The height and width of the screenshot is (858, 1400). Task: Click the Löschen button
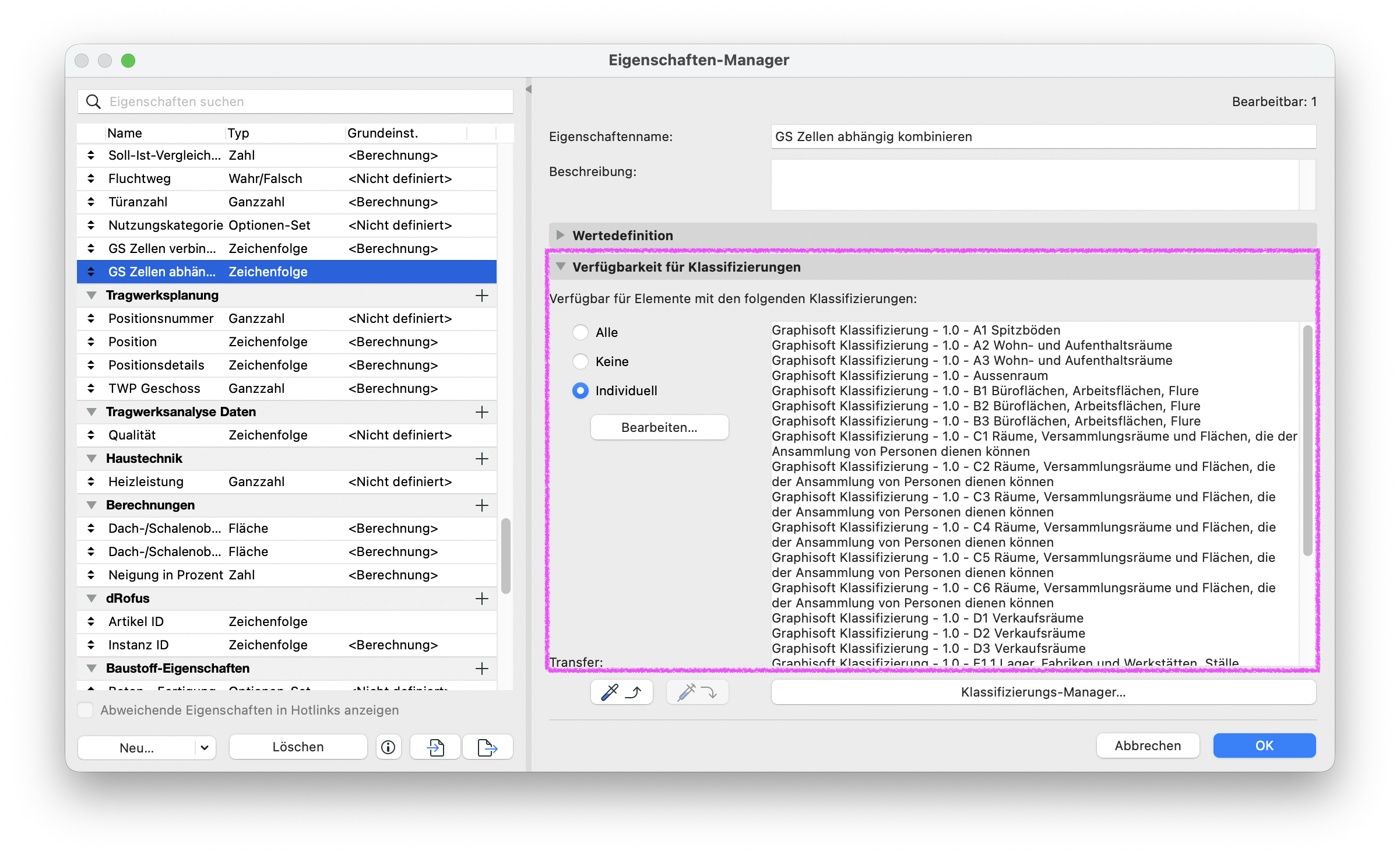(298, 747)
